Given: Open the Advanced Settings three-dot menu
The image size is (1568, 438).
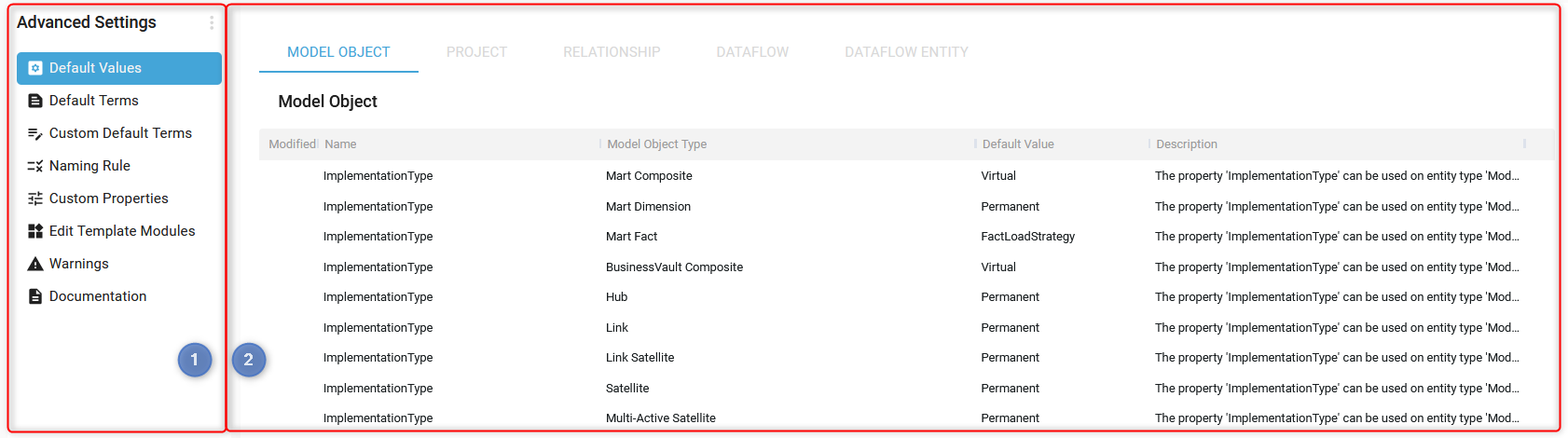Looking at the screenshot, I should (212, 22).
